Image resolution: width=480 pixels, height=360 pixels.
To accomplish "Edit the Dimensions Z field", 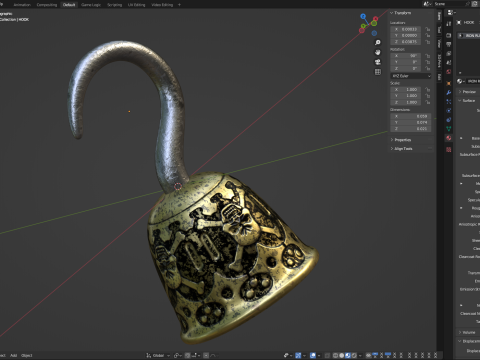I will tap(411, 129).
